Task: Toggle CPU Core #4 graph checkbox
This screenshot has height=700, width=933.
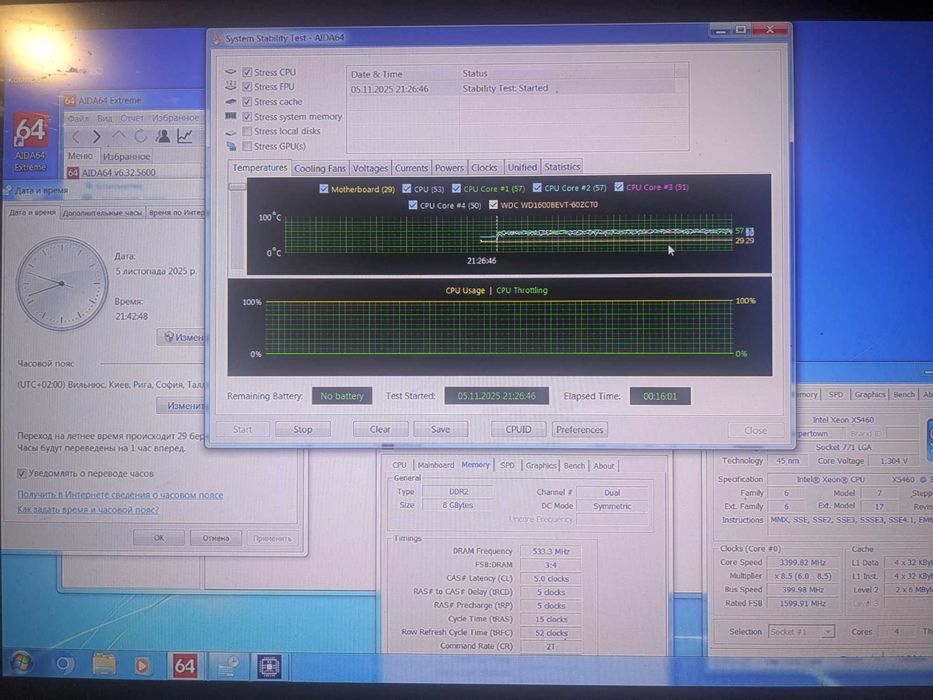Action: pyautogui.click(x=412, y=205)
